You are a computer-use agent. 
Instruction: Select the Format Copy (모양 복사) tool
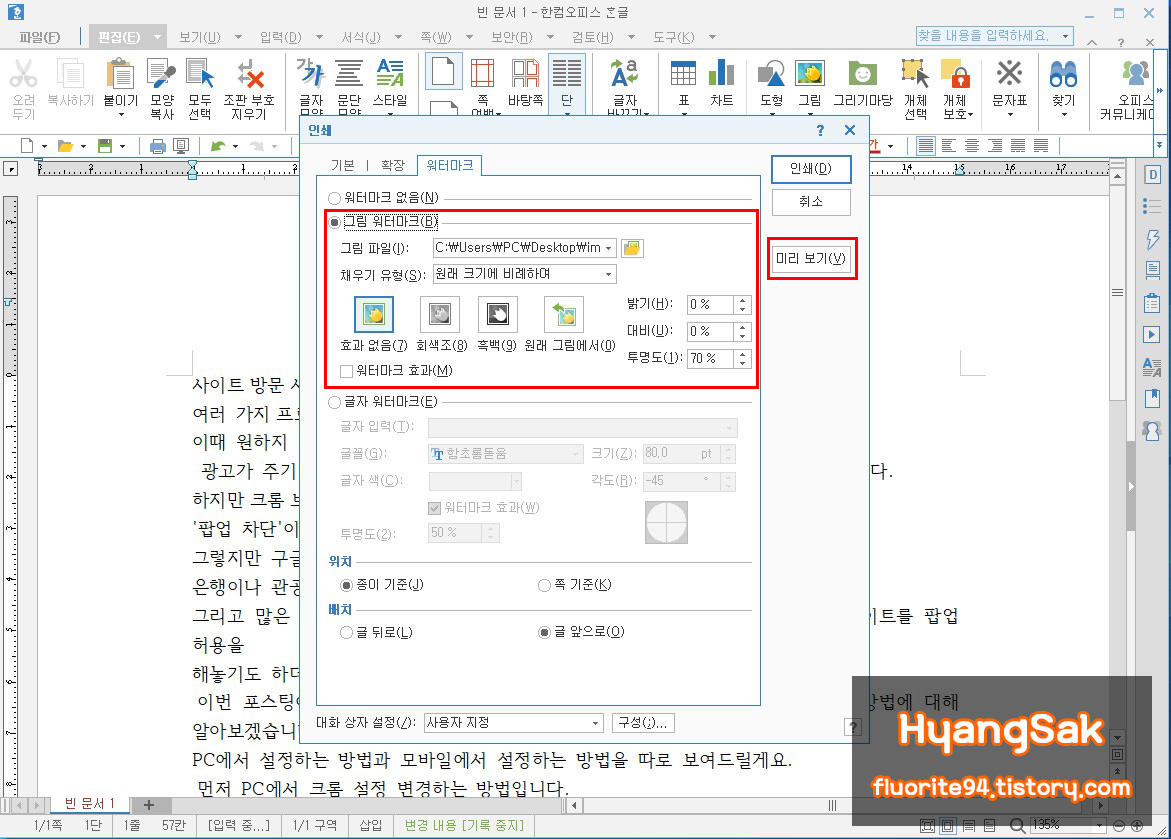(x=161, y=75)
